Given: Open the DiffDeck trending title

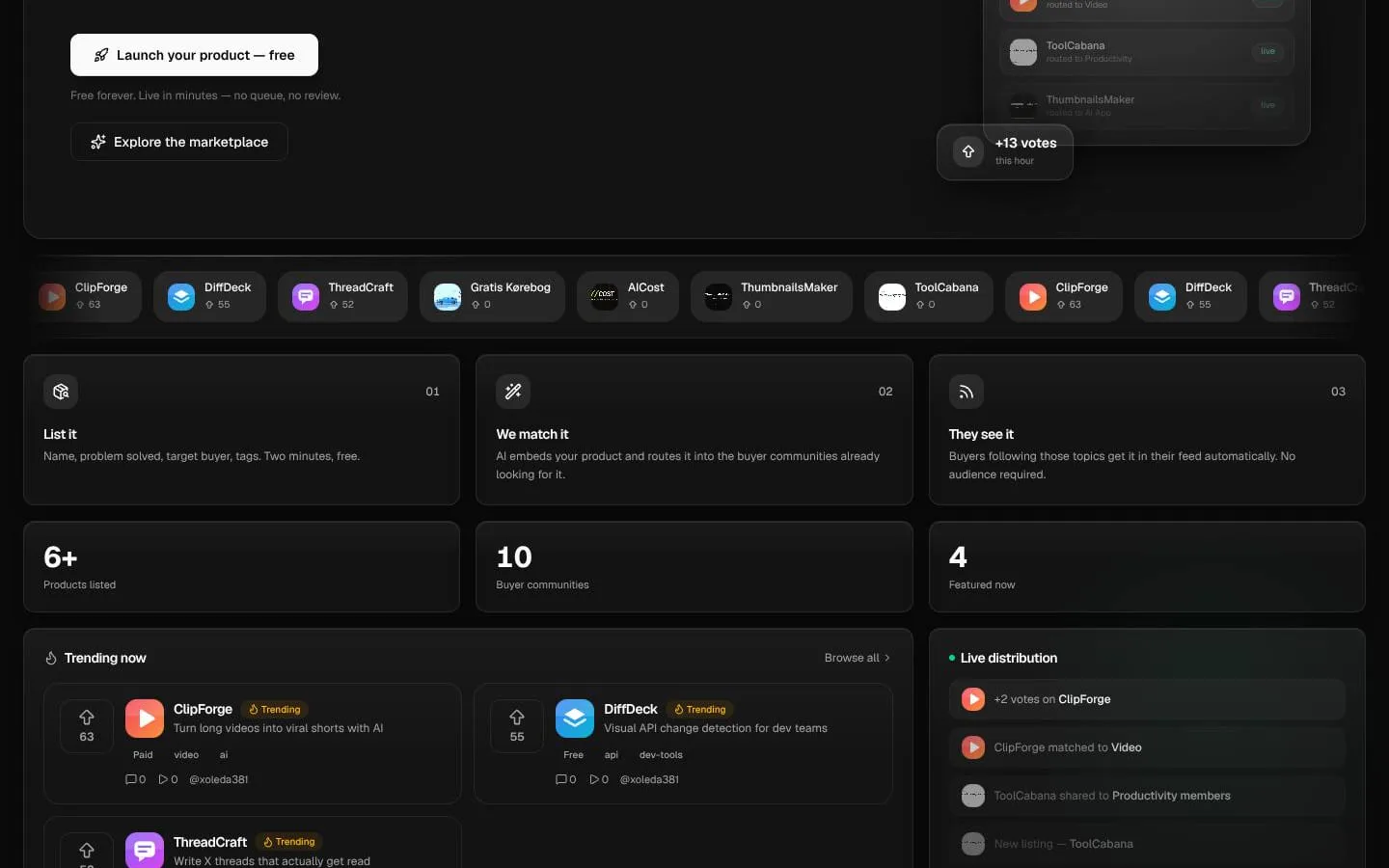Looking at the screenshot, I should coord(631,709).
